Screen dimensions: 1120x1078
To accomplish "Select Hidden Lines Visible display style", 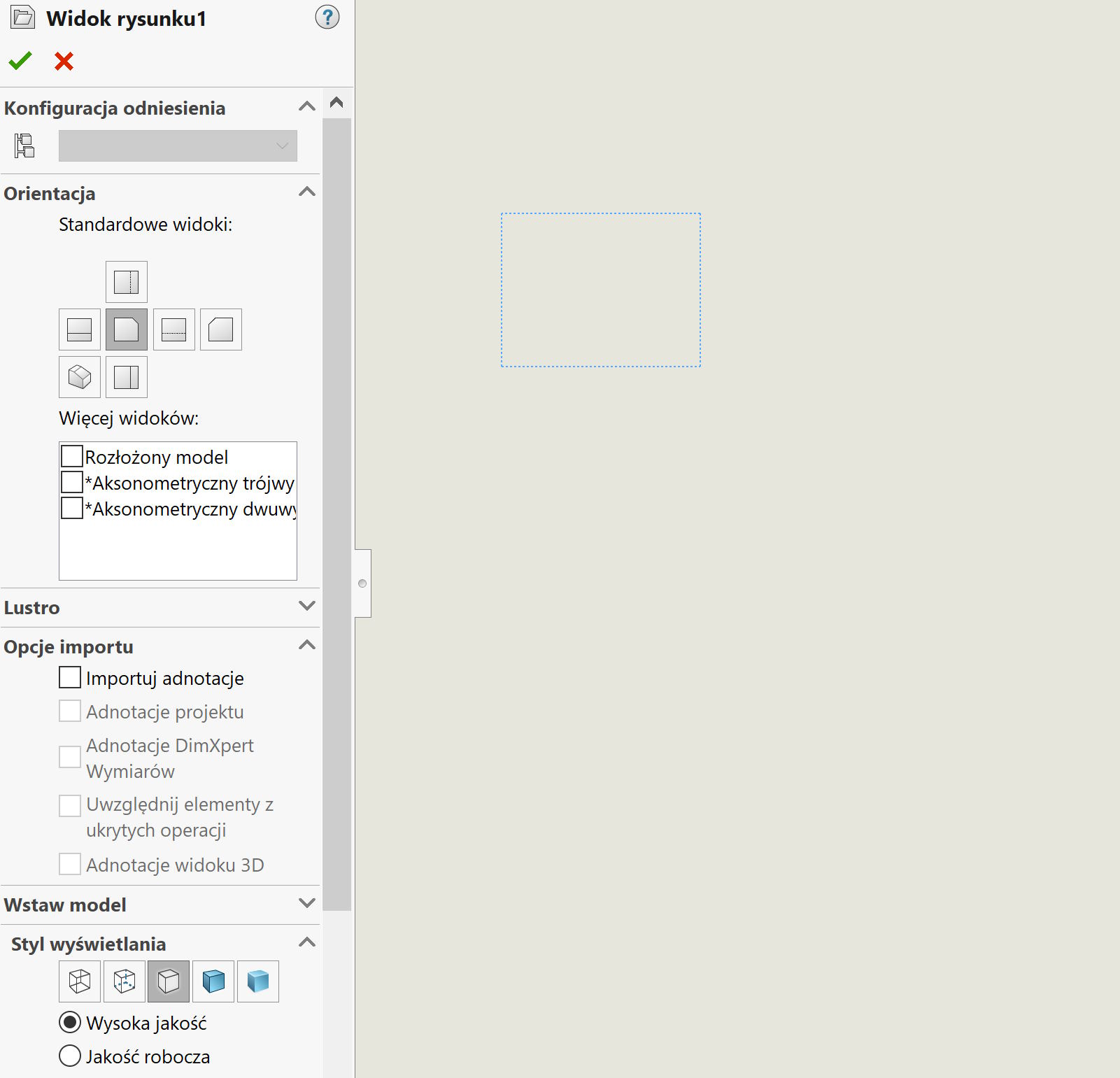I will pyautogui.click(x=124, y=981).
